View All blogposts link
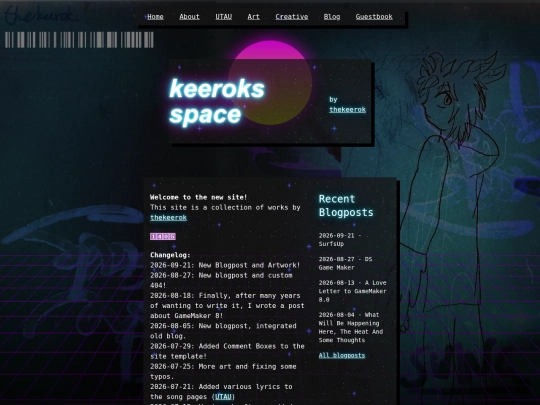Screen dimensions: 540x405 click(342, 355)
